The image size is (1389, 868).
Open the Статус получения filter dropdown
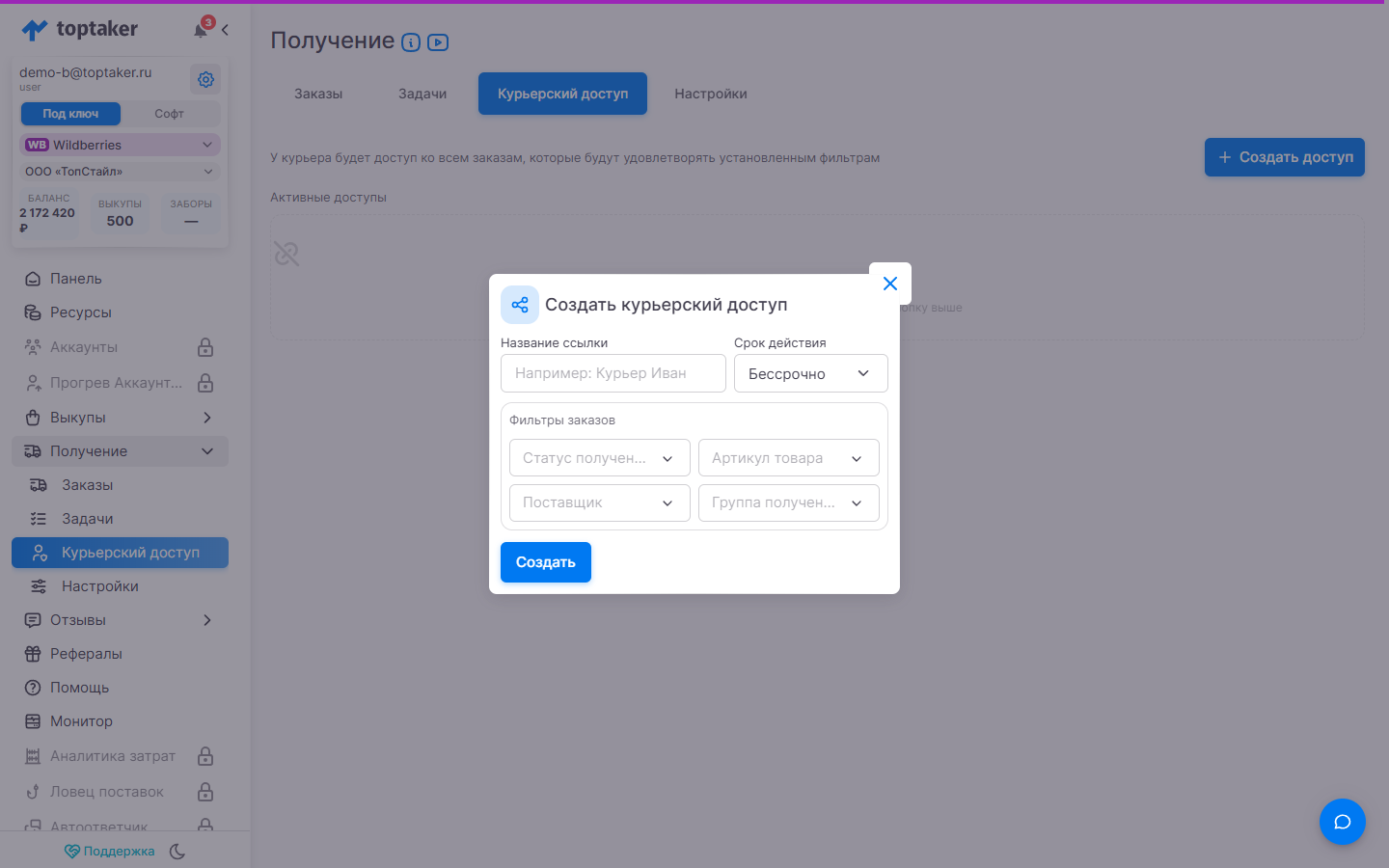[x=600, y=458]
